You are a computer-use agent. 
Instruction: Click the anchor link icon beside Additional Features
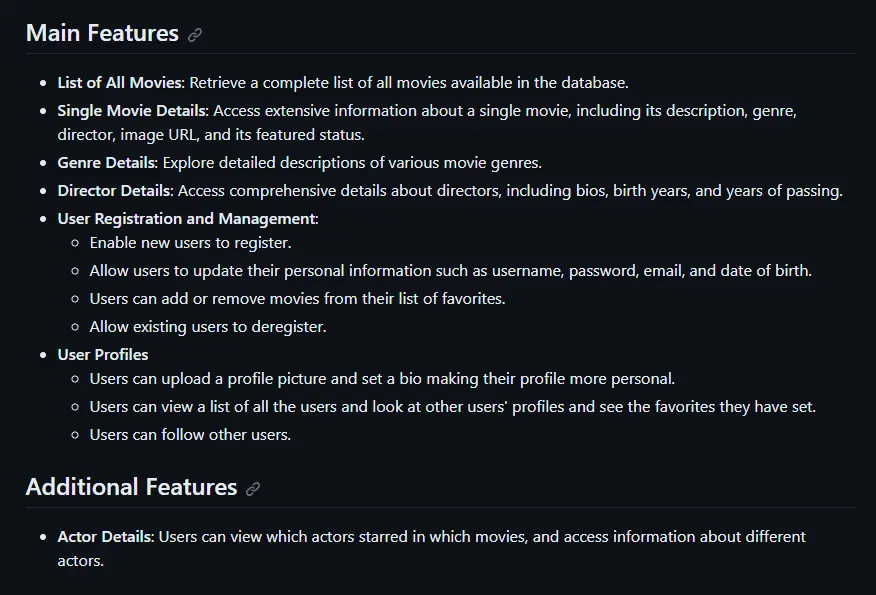click(x=253, y=489)
